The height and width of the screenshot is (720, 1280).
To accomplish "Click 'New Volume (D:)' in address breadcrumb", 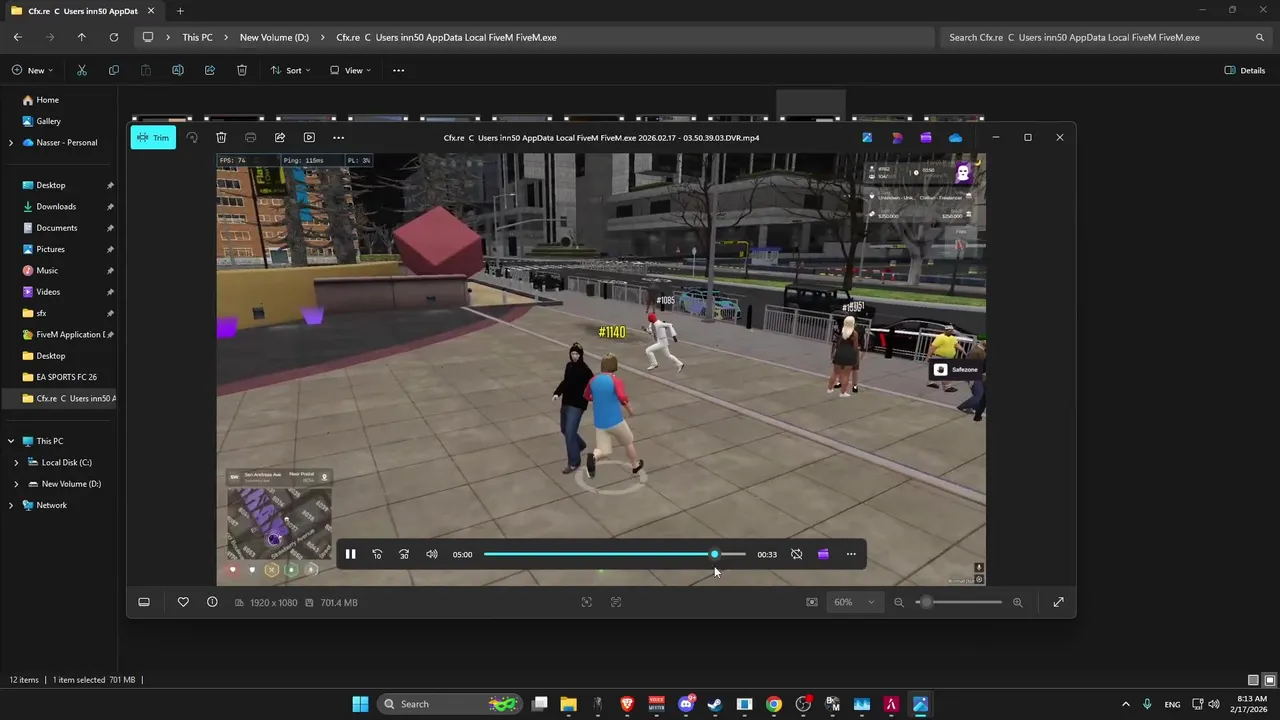I will [274, 37].
